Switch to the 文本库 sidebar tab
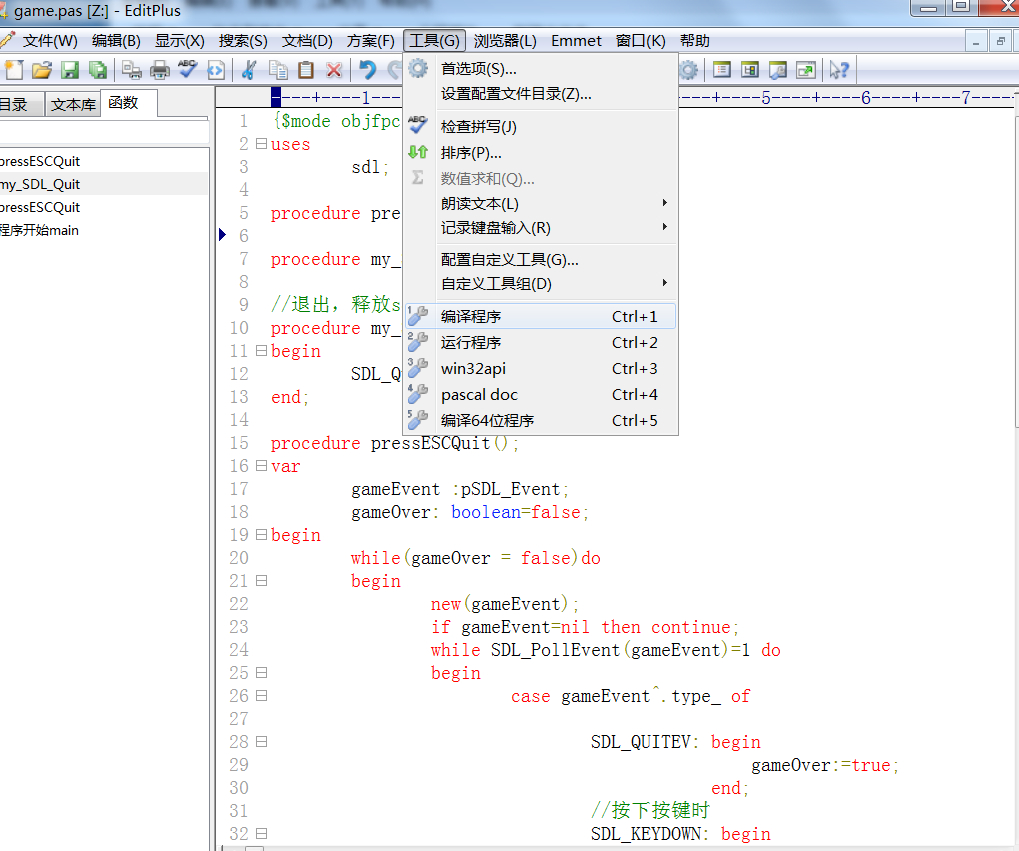The height and width of the screenshot is (851, 1019). (x=73, y=105)
